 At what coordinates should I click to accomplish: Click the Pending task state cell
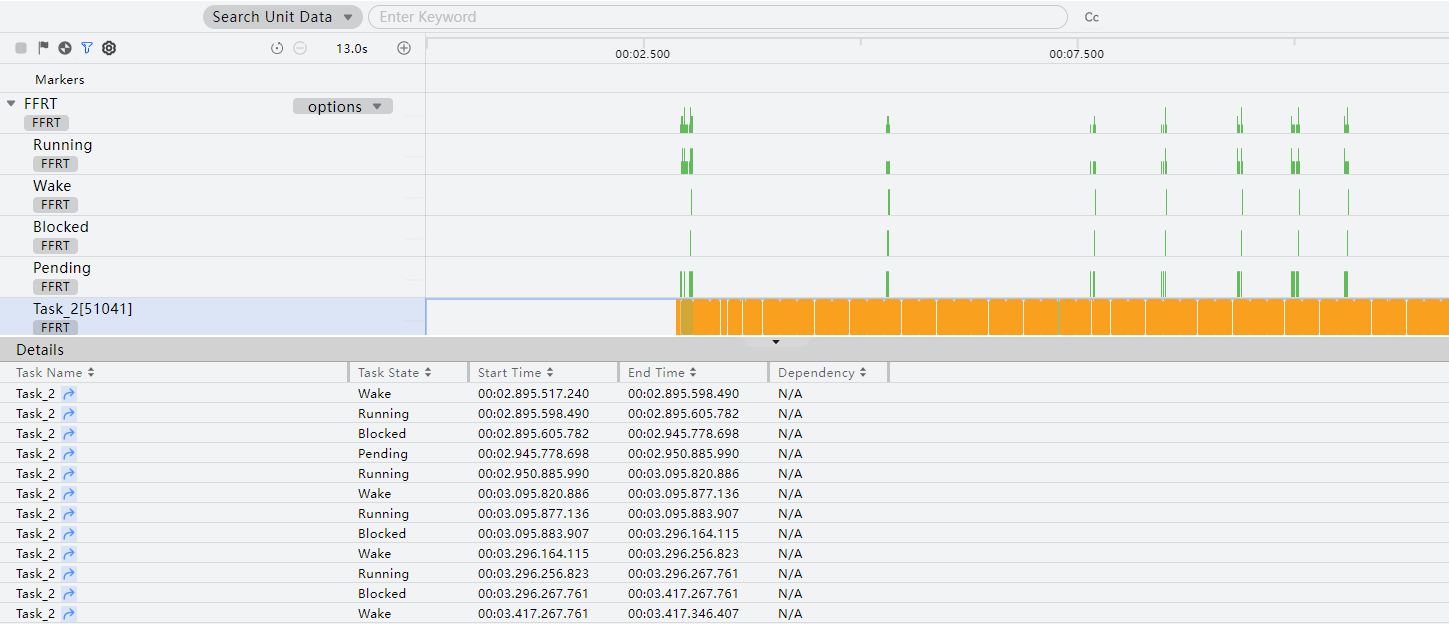383,453
